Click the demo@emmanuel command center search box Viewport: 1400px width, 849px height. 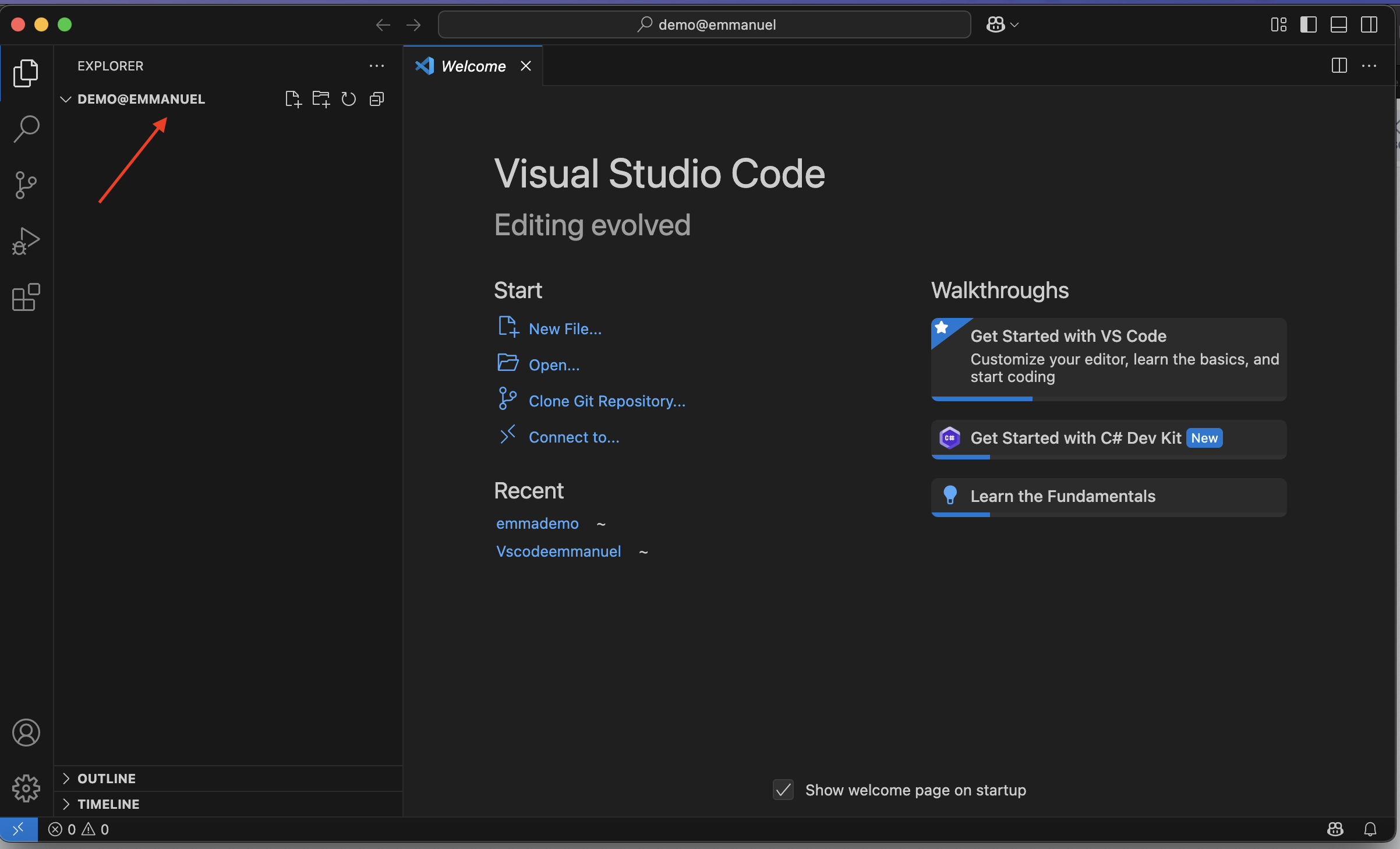click(705, 24)
